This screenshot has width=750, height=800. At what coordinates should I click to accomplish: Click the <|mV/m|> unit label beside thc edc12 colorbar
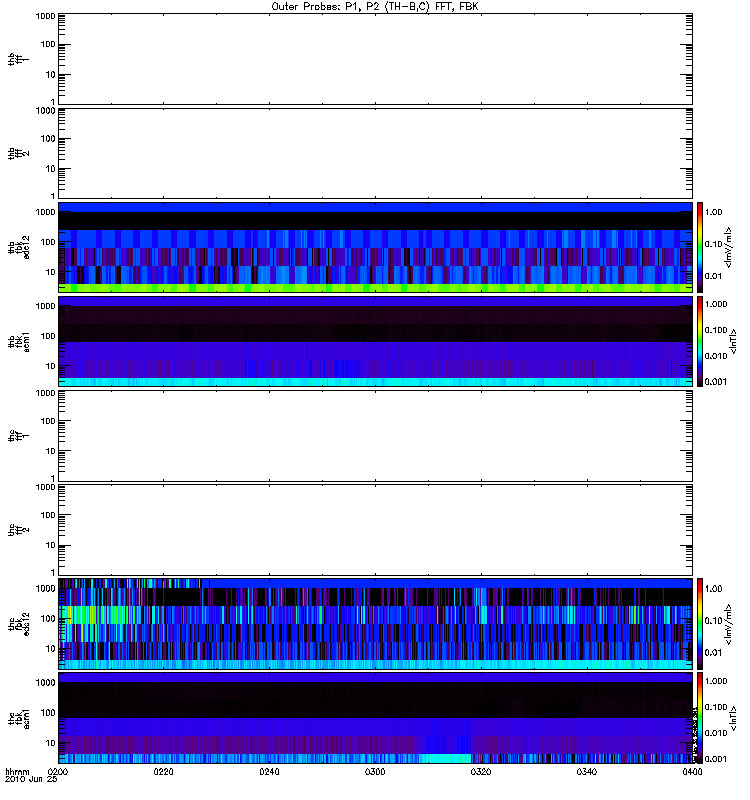pos(728,624)
